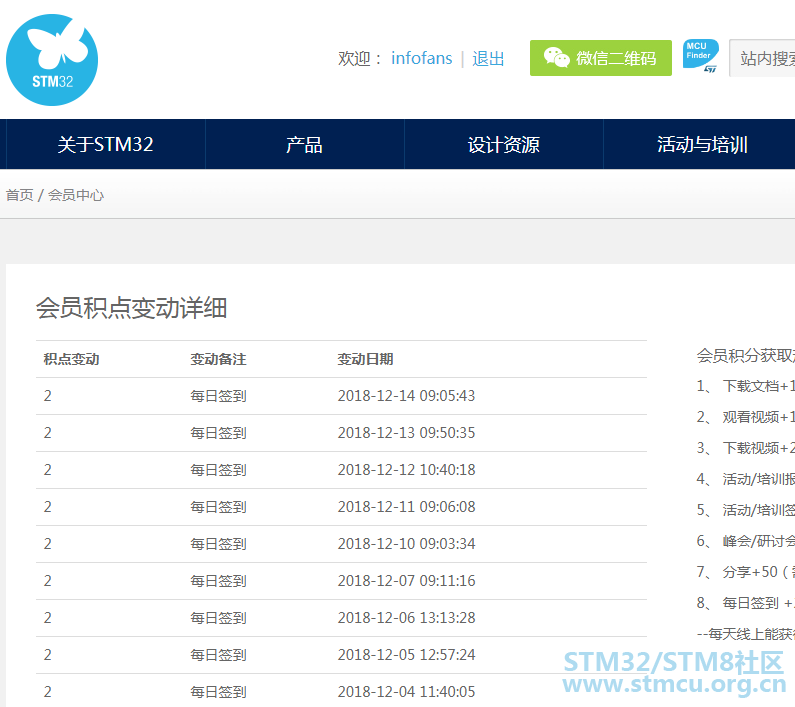
Task: Click the 积点变动 column header
Action: (x=71, y=359)
